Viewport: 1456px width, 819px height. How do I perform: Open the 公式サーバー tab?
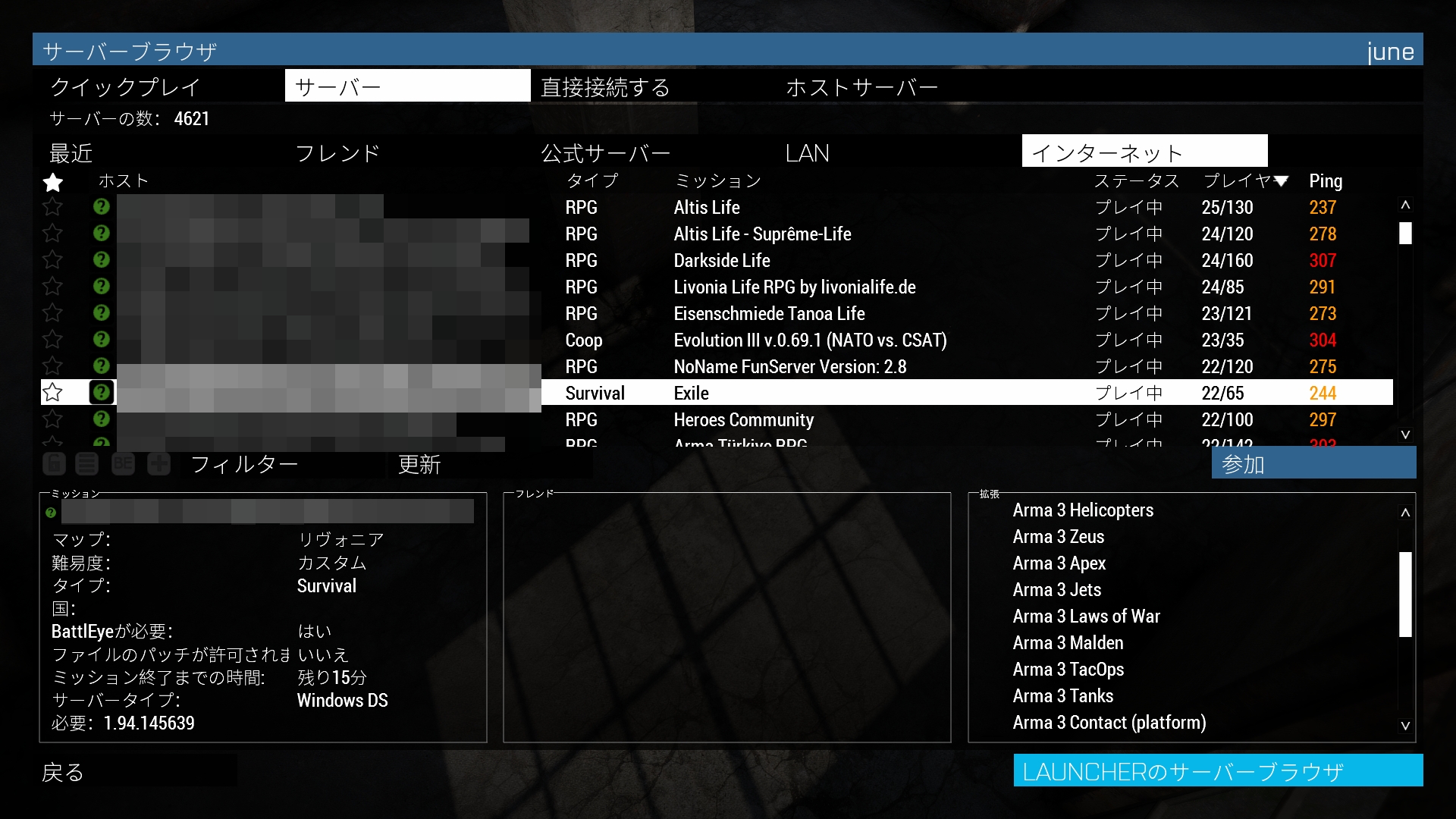pos(605,153)
